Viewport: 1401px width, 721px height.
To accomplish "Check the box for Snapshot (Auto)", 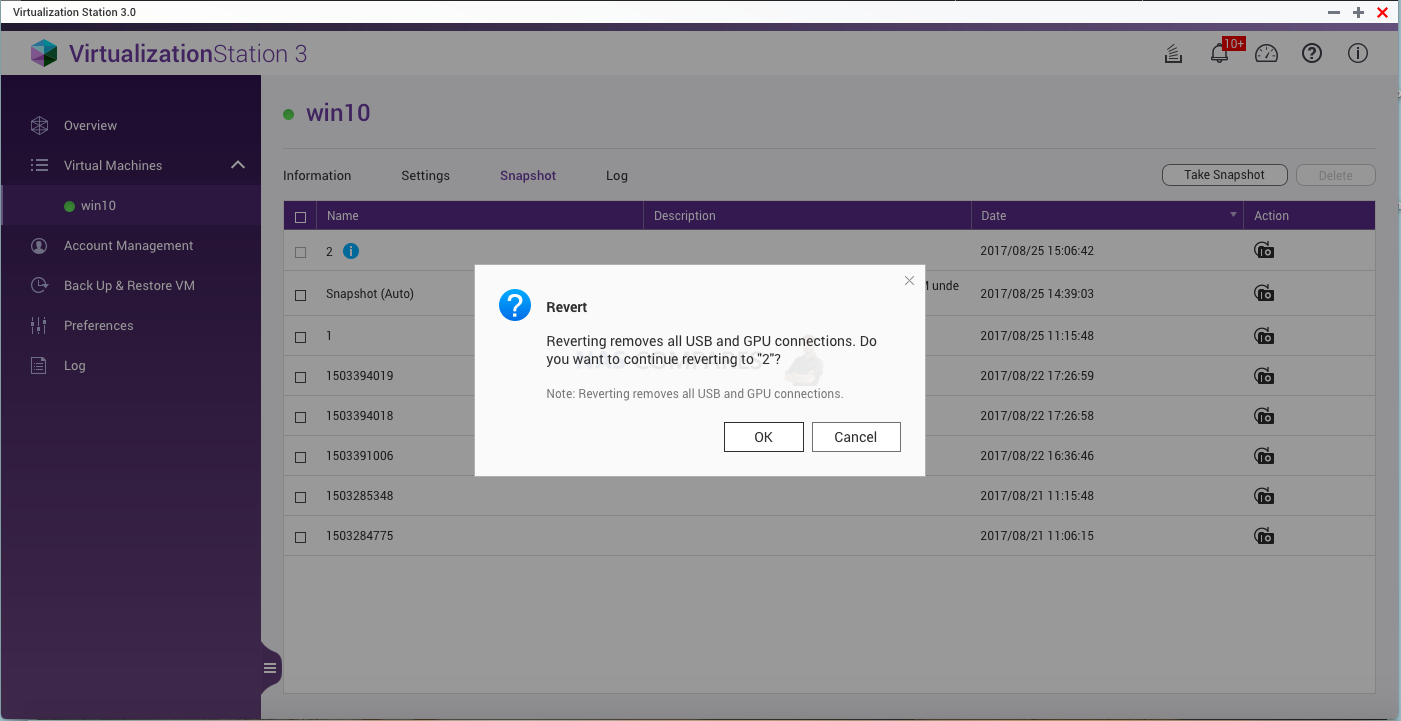I will pyautogui.click(x=300, y=295).
